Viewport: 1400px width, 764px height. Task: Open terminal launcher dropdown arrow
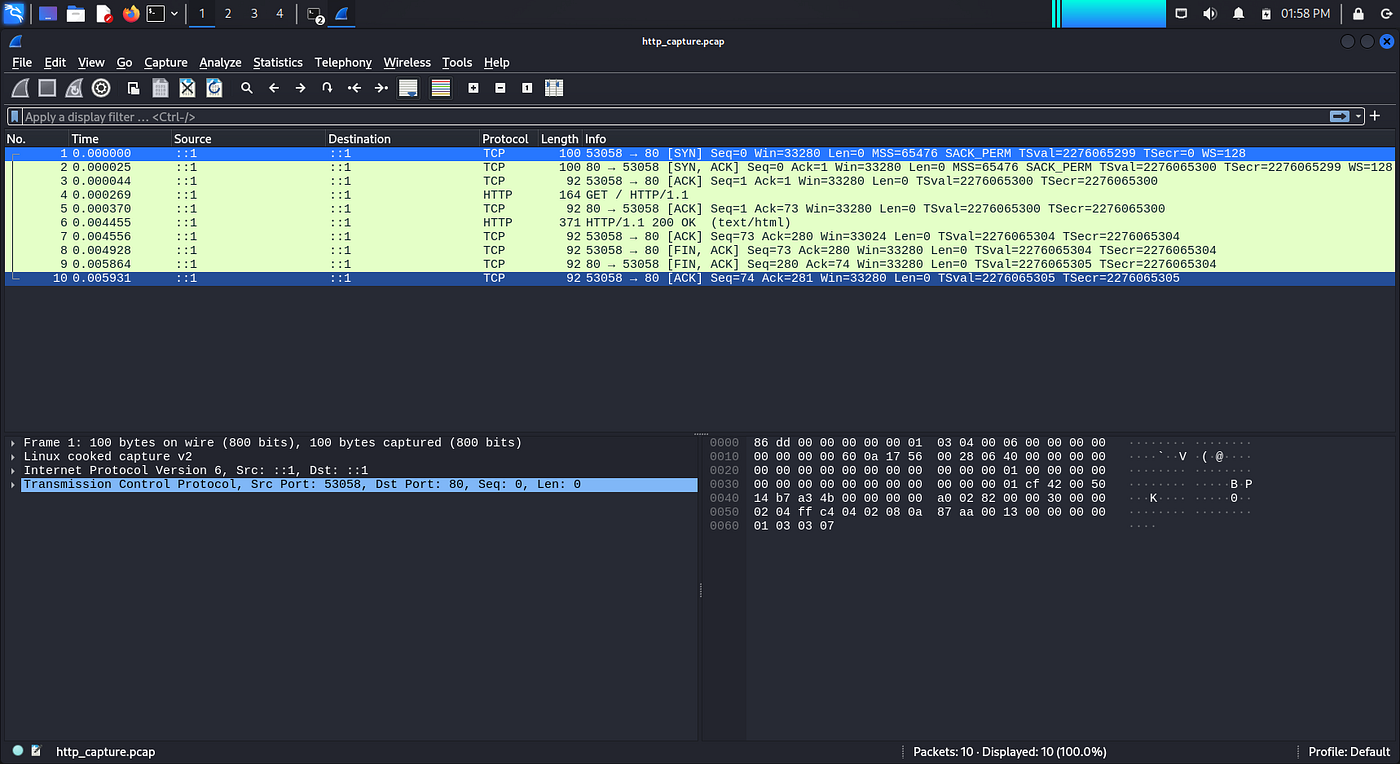(175, 14)
